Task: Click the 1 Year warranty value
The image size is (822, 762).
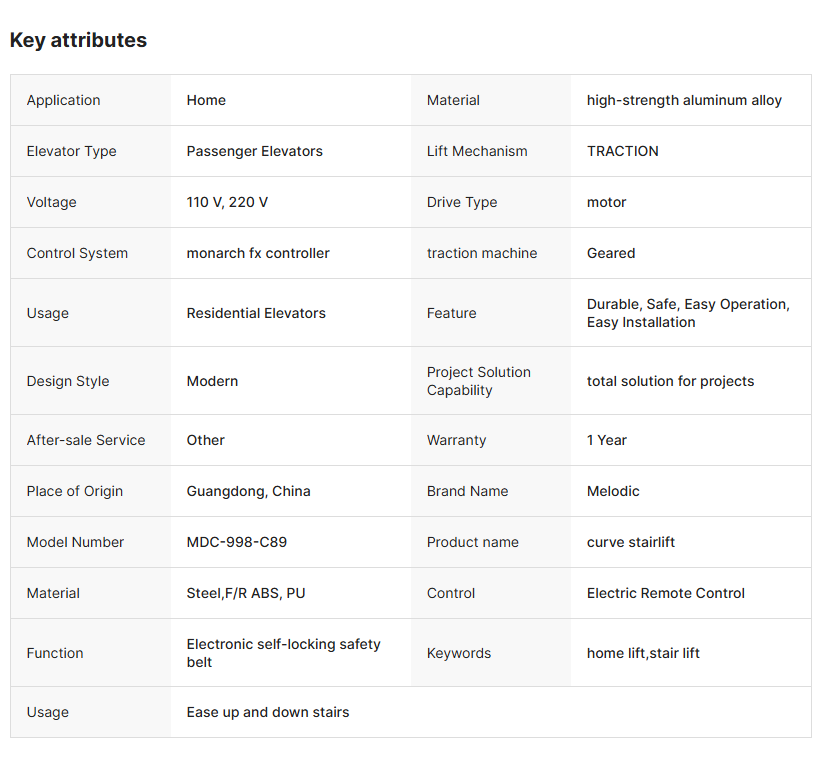Action: click(x=606, y=440)
